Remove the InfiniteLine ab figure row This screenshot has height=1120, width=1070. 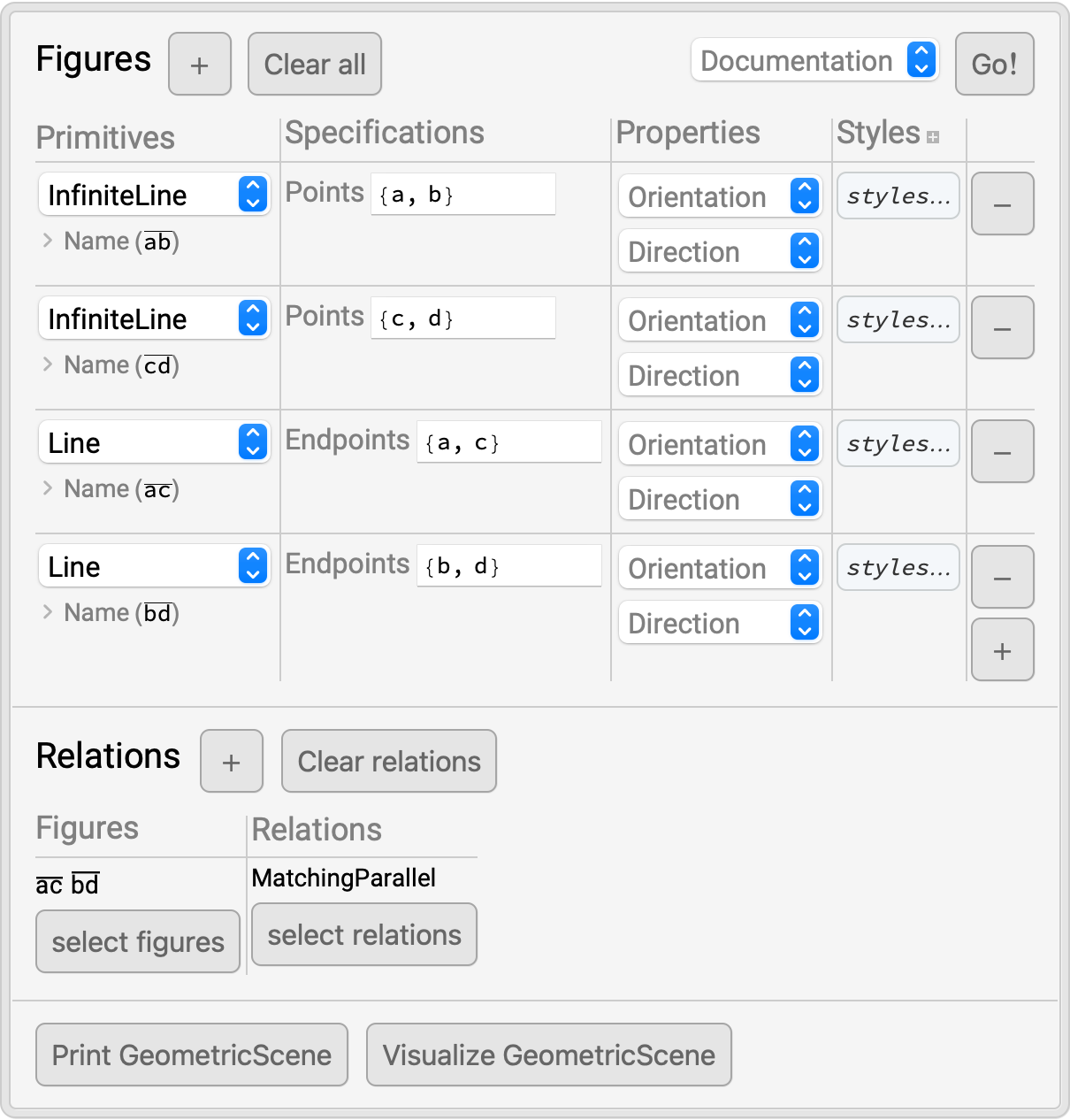point(1002,204)
